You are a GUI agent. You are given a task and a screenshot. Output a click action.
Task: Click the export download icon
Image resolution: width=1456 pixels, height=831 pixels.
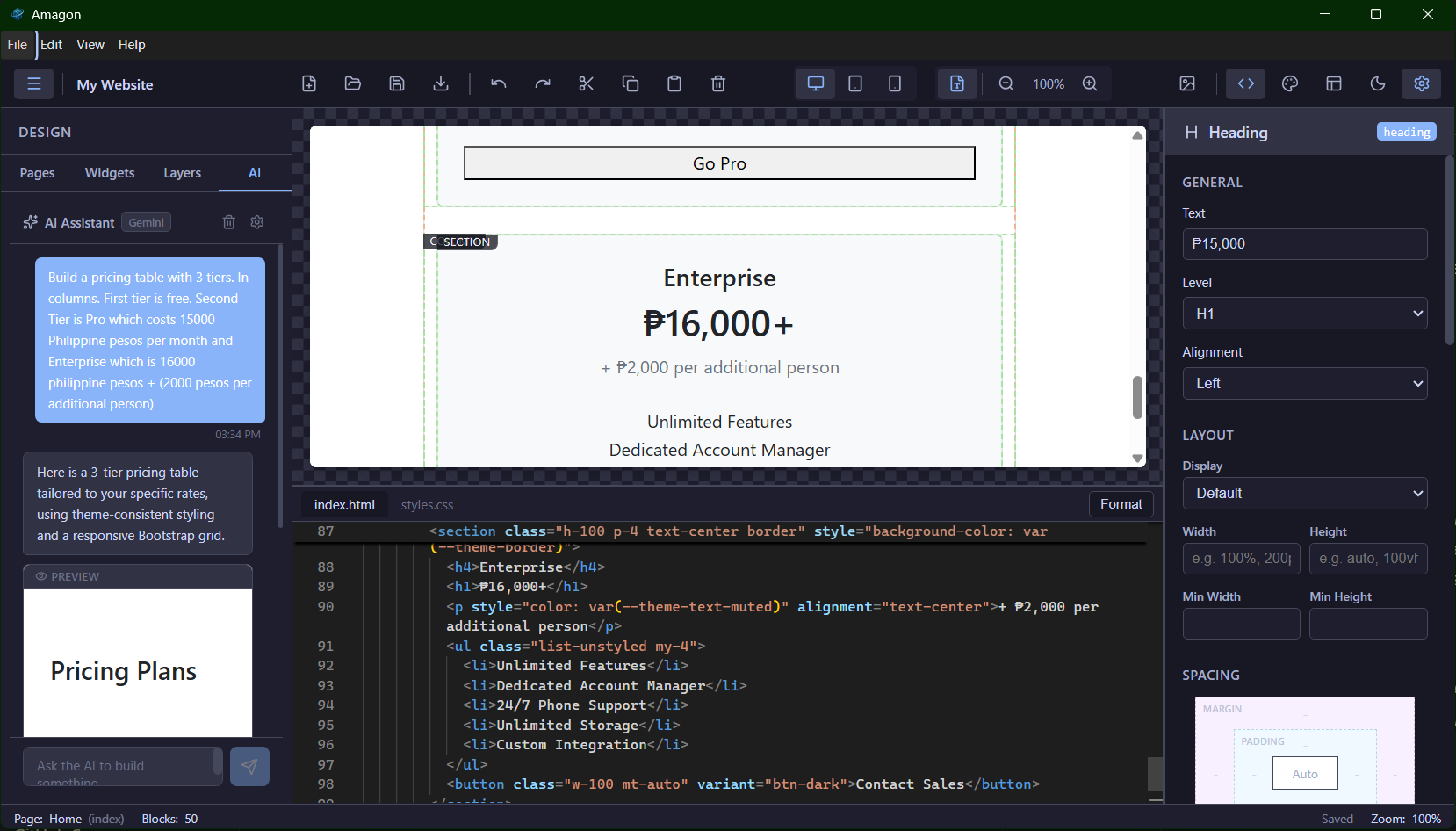(441, 83)
